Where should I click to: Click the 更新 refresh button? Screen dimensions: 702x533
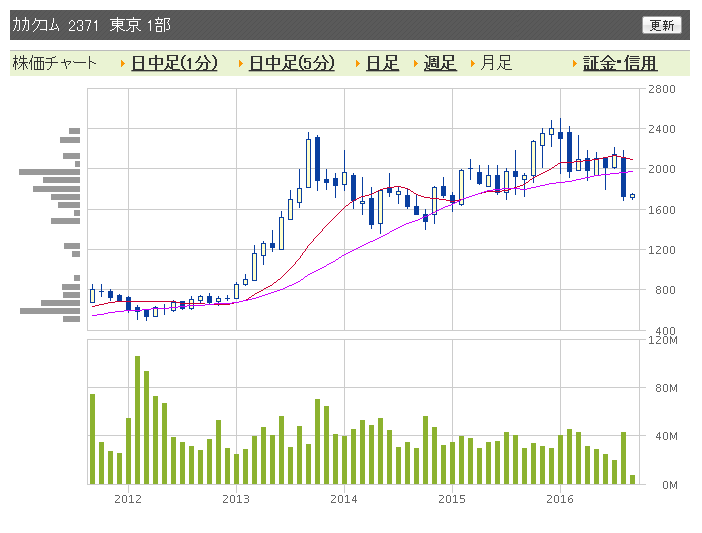click(662, 25)
